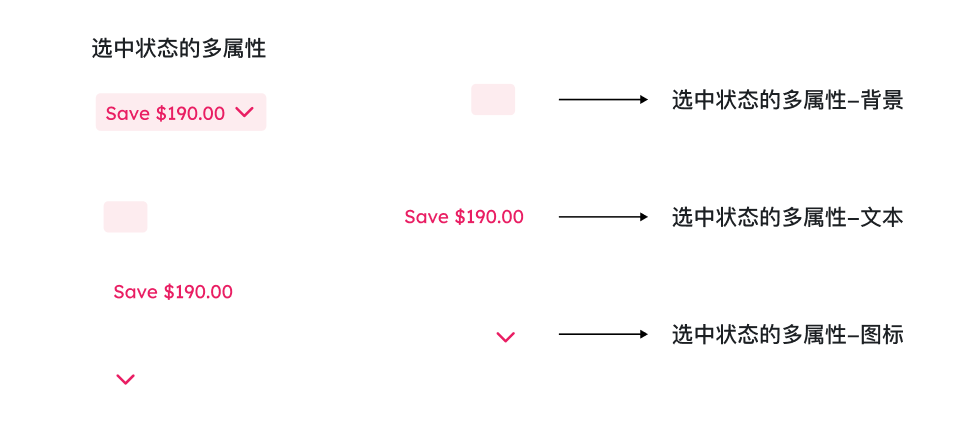Click the word 文本 ending the second label
The height and width of the screenshot is (440, 964).
tap(882, 217)
